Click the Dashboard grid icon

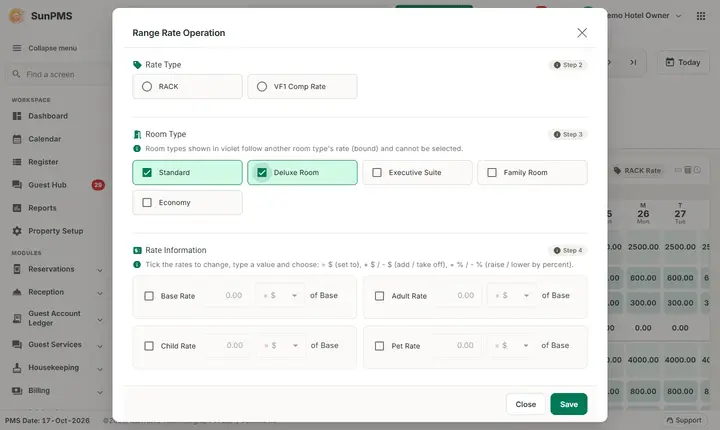[x=17, y=116]
